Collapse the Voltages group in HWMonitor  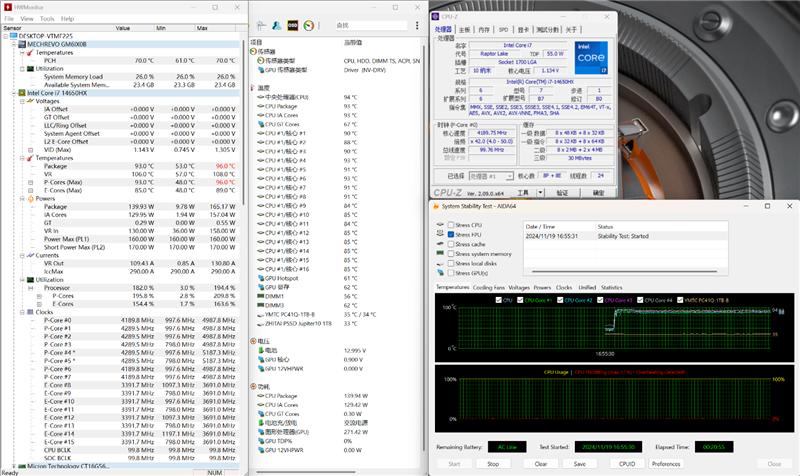(22, 101)
